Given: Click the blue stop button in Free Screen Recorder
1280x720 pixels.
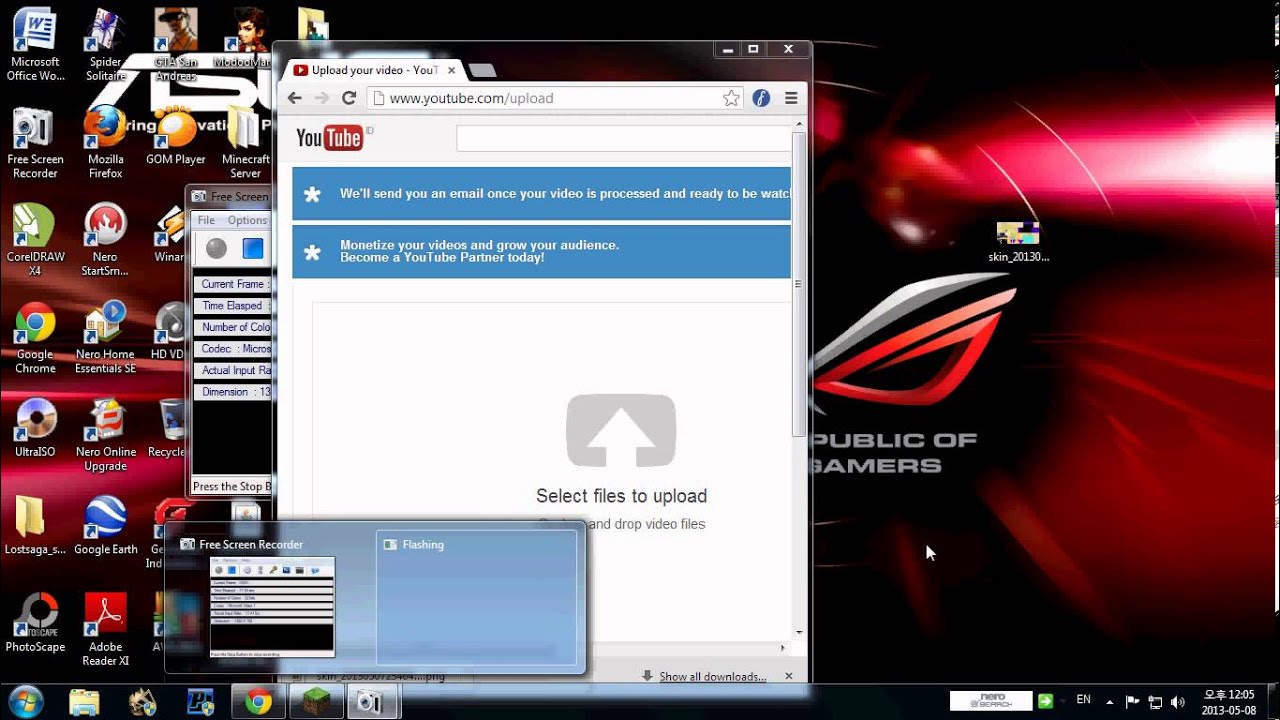Looking at the screenshot, I should click(253, 248).
